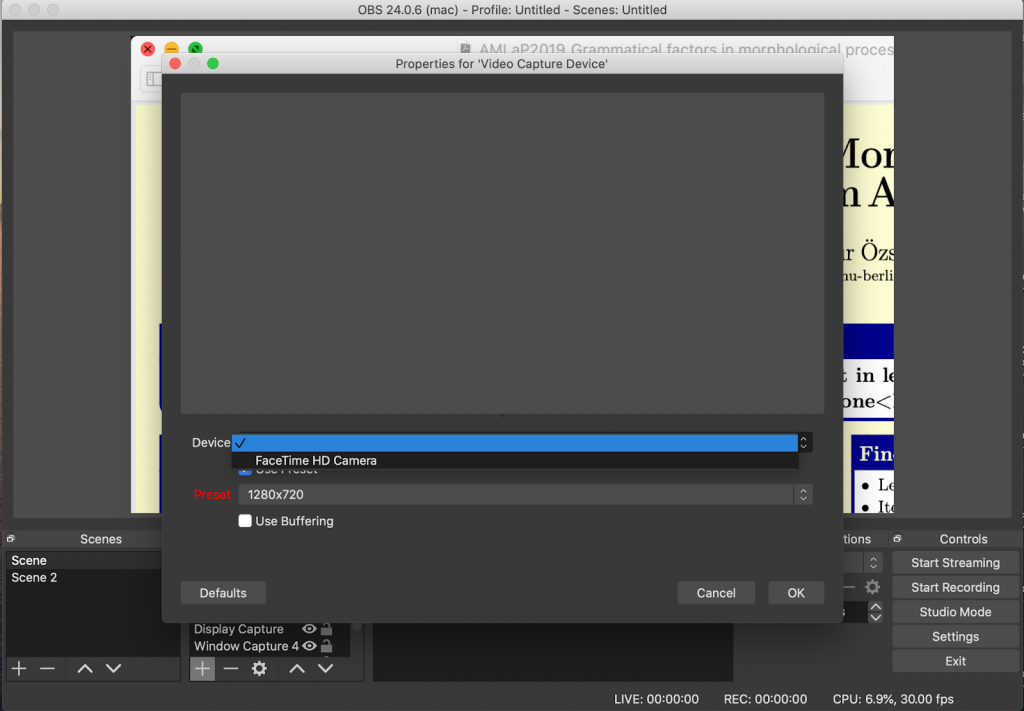The height and width of the screenshot is (711, 1024).
Task: Add a new scene with the plus icon
Action: tap(19, 669)
